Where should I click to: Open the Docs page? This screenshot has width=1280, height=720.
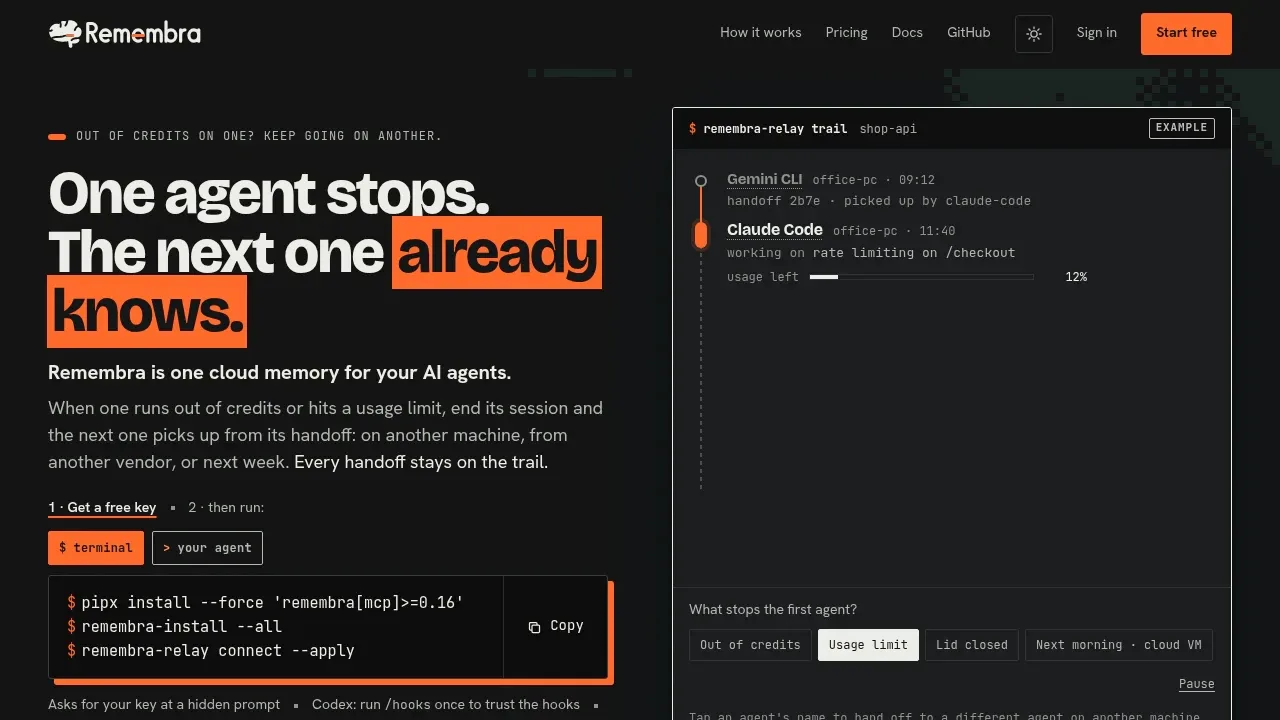point(907,33)
